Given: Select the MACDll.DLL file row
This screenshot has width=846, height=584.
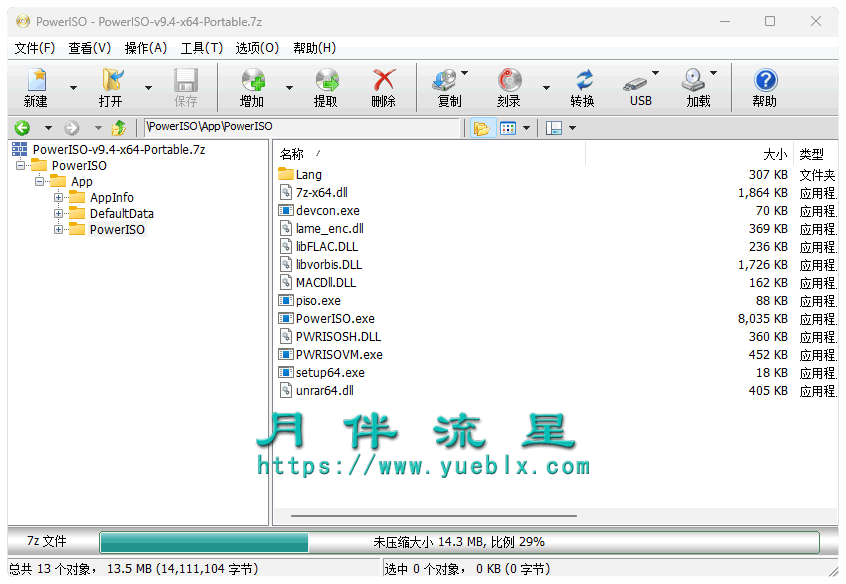Looking at the screenshot, I should point(556,282).
